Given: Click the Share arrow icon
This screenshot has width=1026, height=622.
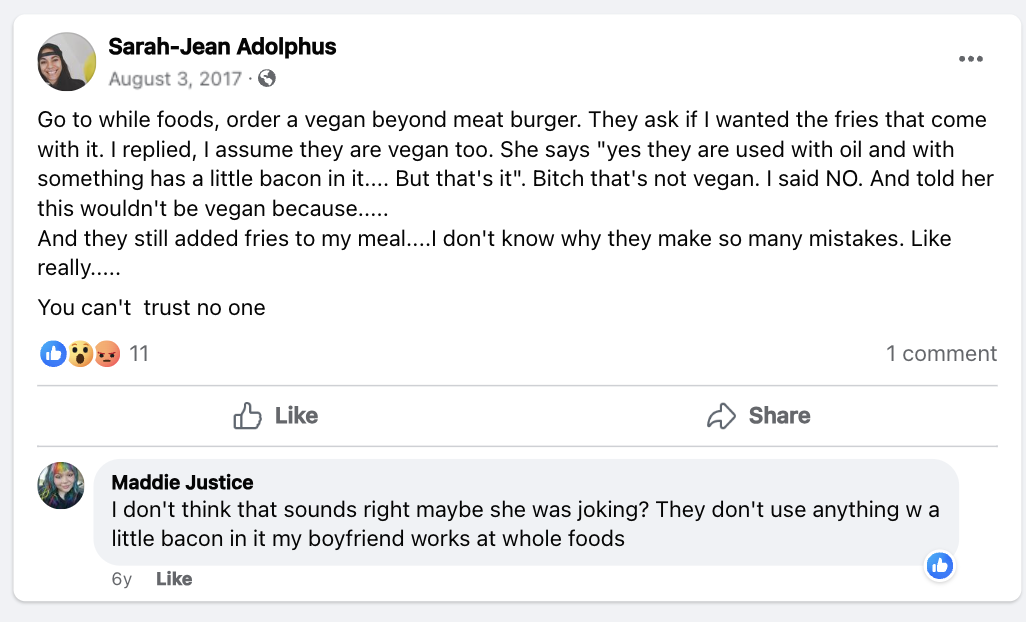Looking at the screenshot, I should pos(721,415).
